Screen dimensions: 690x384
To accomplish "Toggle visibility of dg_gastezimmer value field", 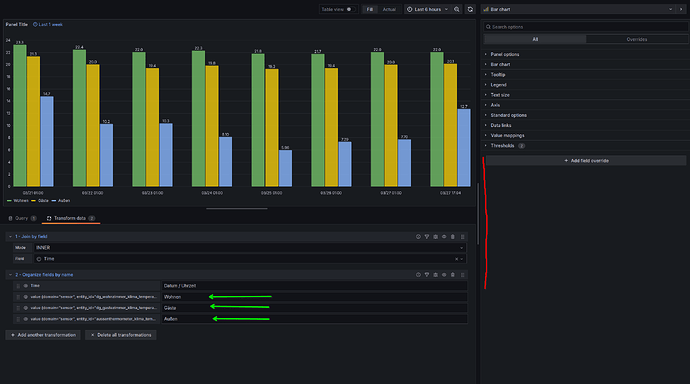I will (x=26, y=308).
